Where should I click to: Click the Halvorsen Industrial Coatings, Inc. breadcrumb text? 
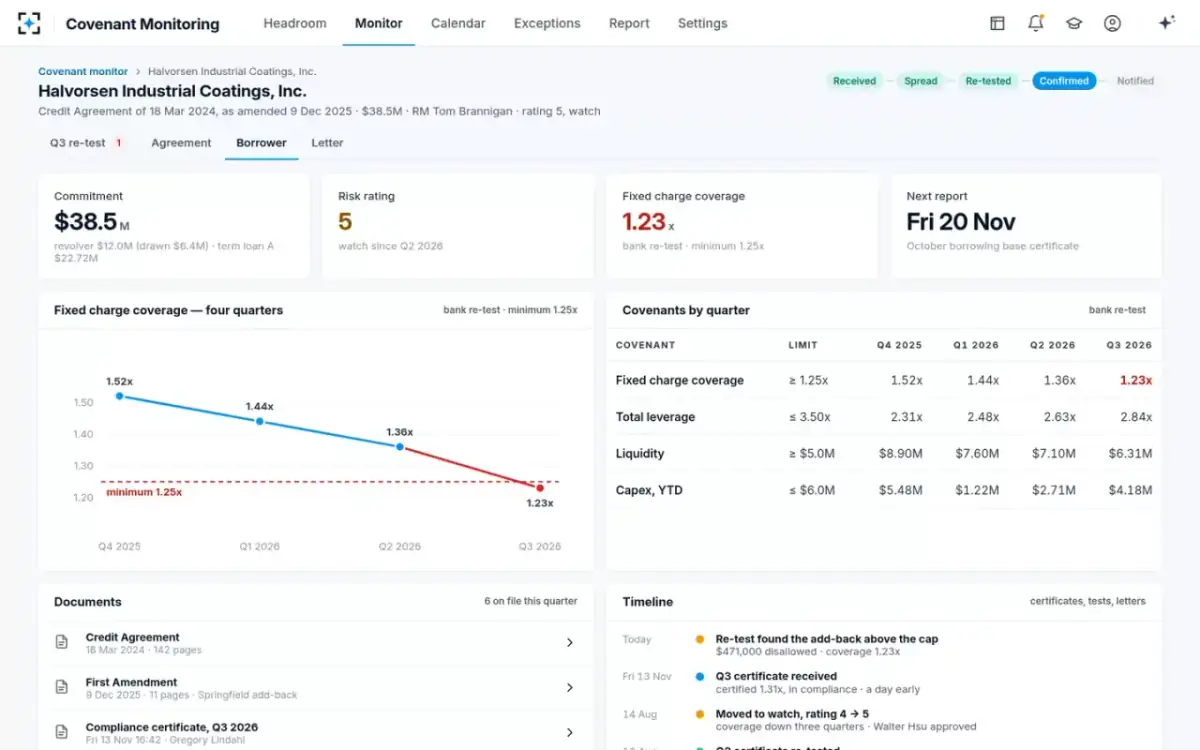(232, 72)
